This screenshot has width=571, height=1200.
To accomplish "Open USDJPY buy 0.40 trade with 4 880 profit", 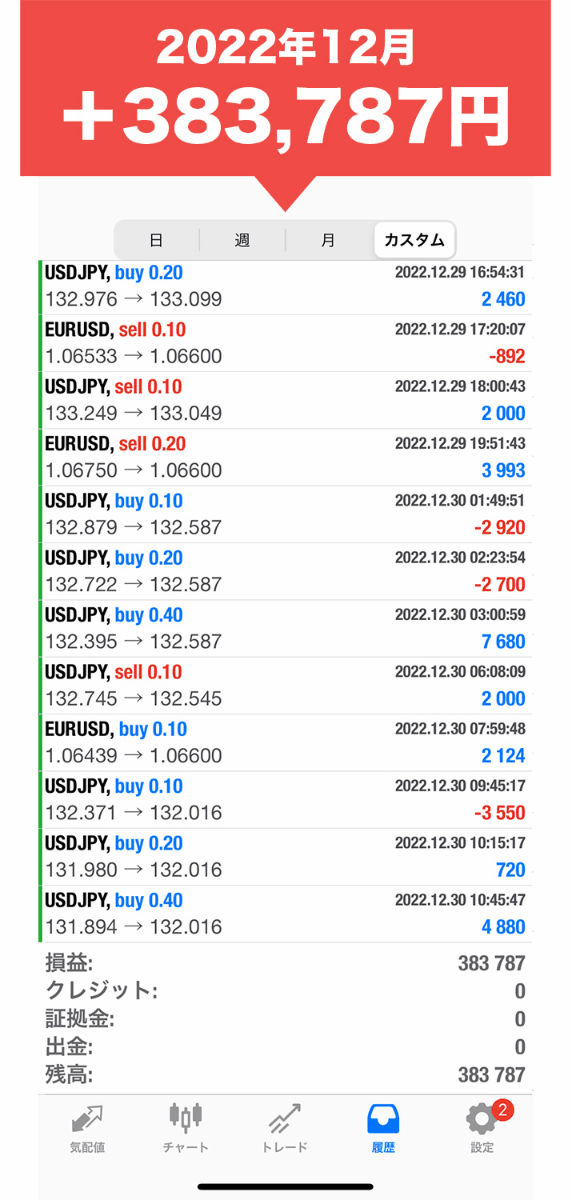I will 286,914.
